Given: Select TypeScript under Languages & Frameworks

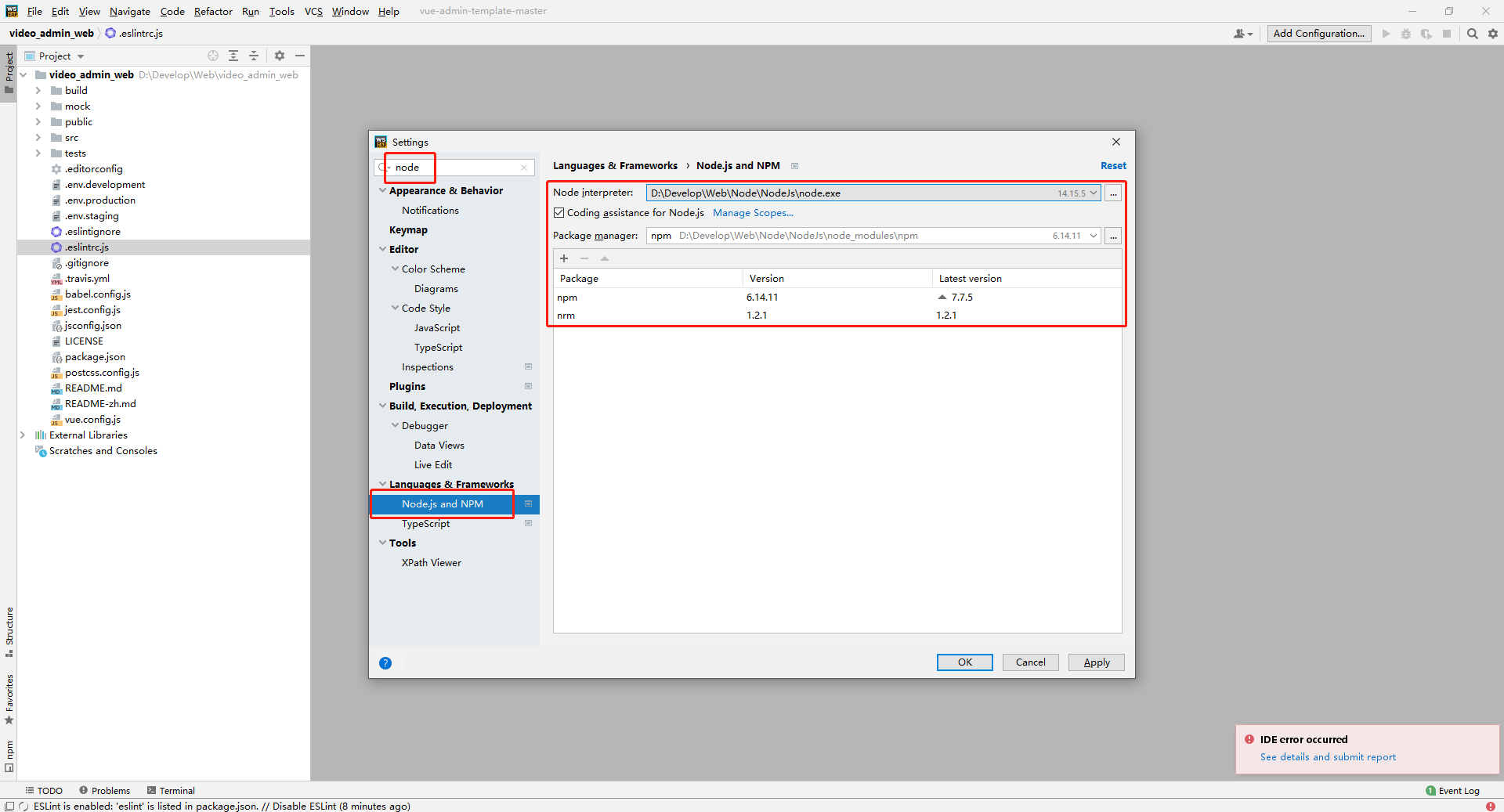Looking at the screenshot, I should (x=426, y=524).
